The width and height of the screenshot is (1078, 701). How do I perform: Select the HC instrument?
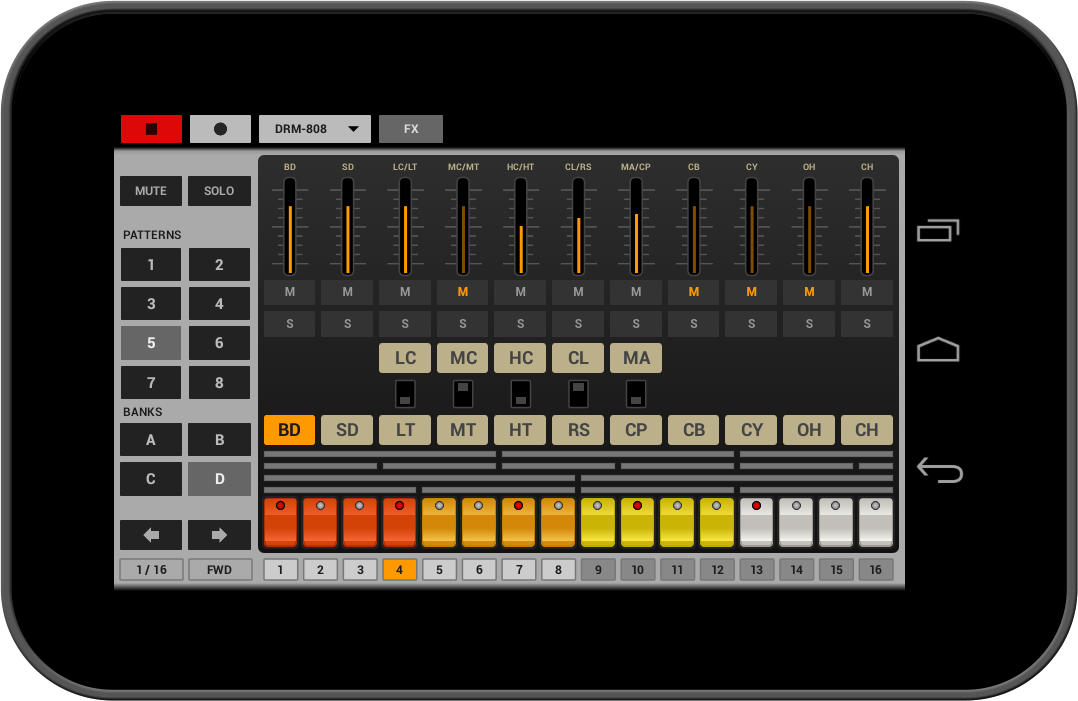click(x=520, y=358)
